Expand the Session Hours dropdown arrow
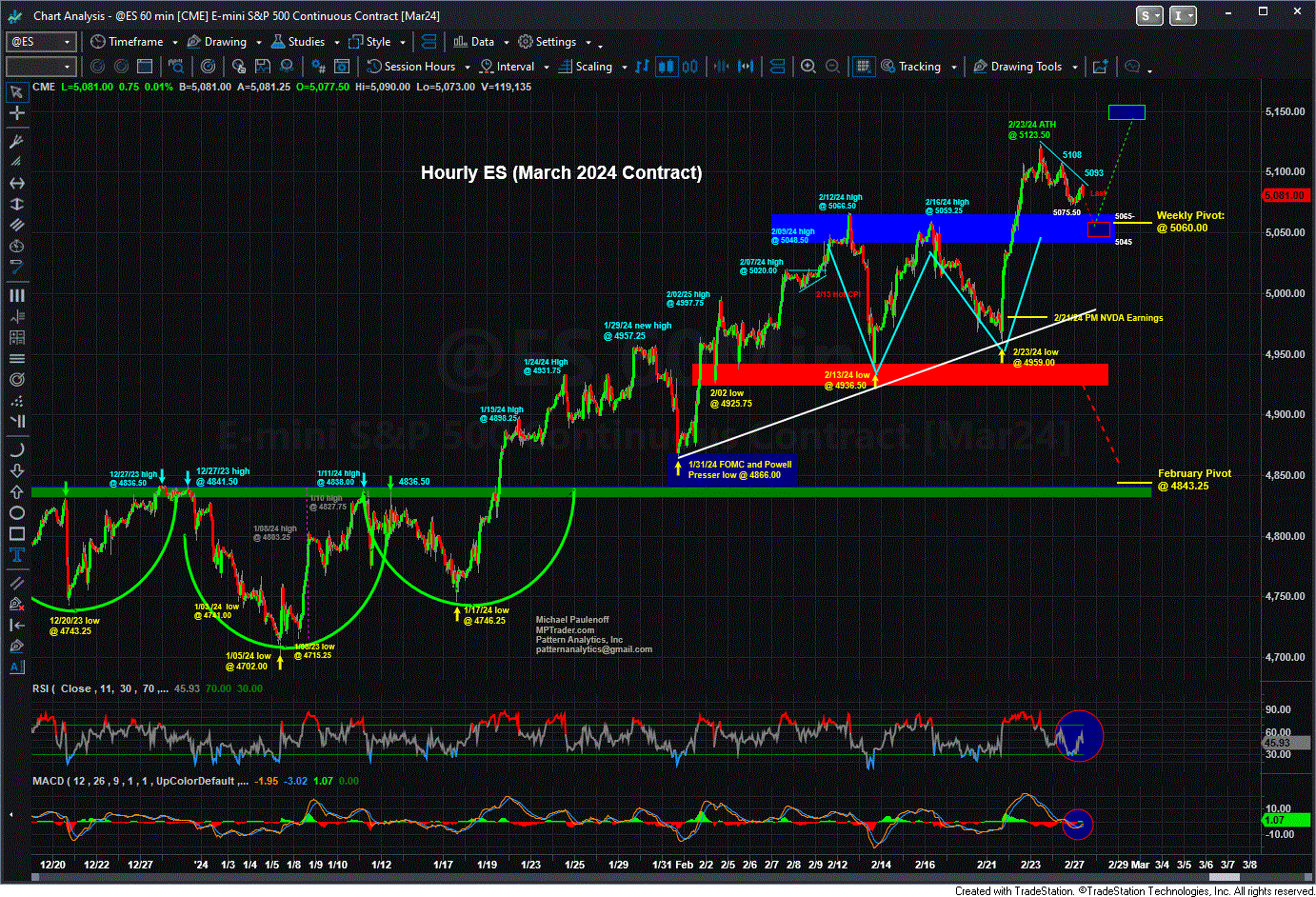This screenshot has width=1316, height=897. pos(467,67)
